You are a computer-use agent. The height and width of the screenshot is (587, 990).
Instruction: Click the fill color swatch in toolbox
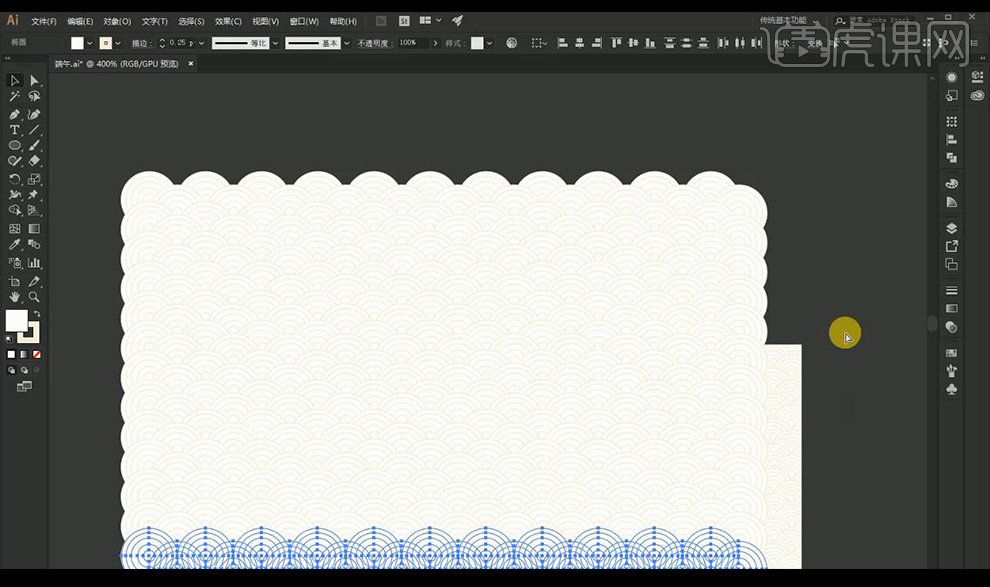coord(16,321)
